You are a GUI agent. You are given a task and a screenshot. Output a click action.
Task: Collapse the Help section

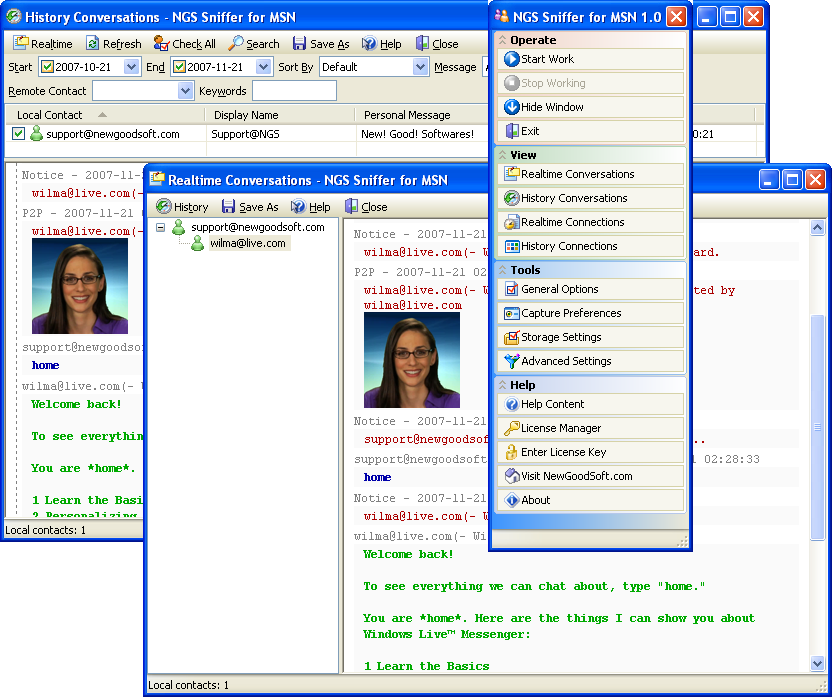[x=502, y=385]
